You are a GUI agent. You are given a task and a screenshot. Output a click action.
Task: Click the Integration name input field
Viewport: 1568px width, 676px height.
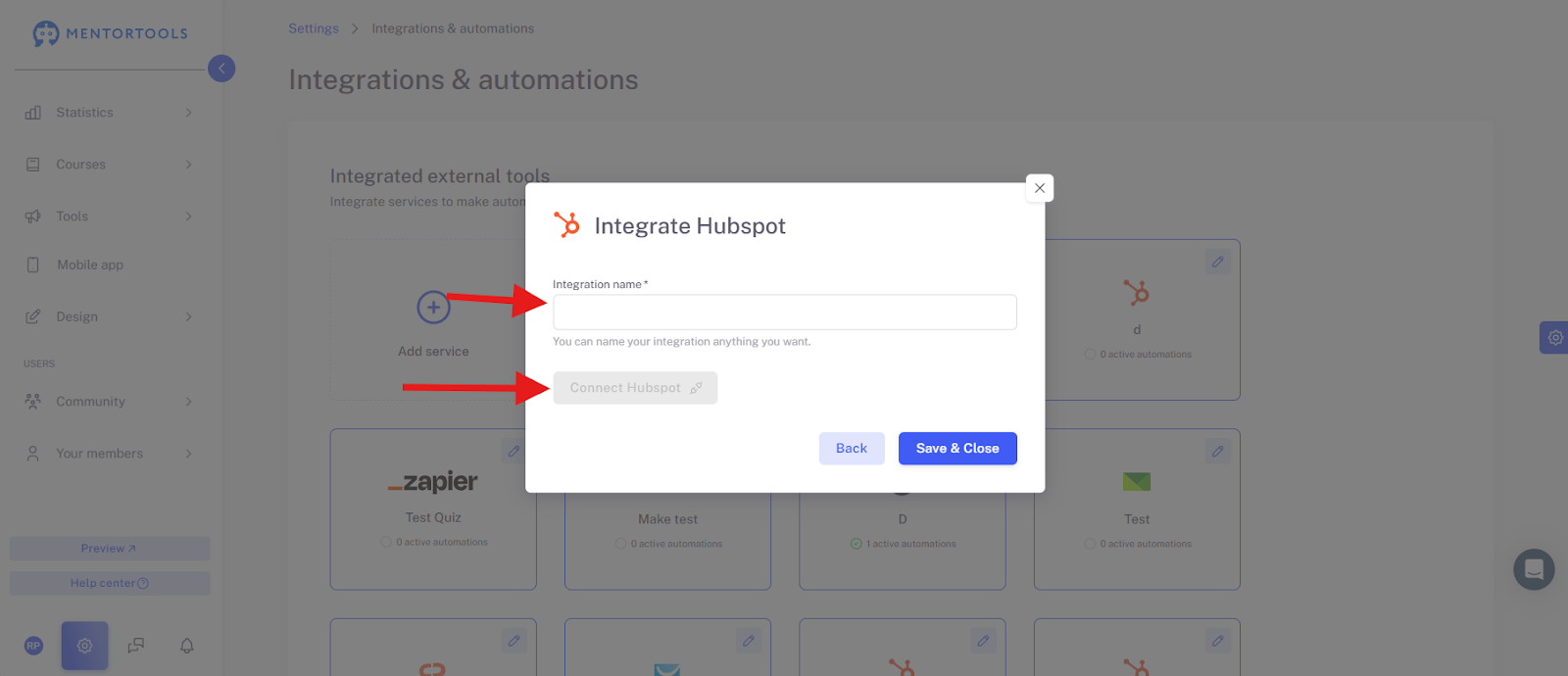784,313
